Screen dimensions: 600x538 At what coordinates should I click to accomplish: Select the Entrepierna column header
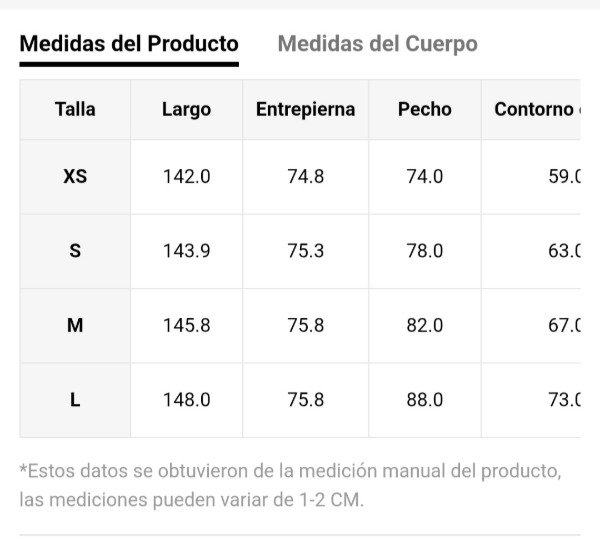[x=305, y=109]
